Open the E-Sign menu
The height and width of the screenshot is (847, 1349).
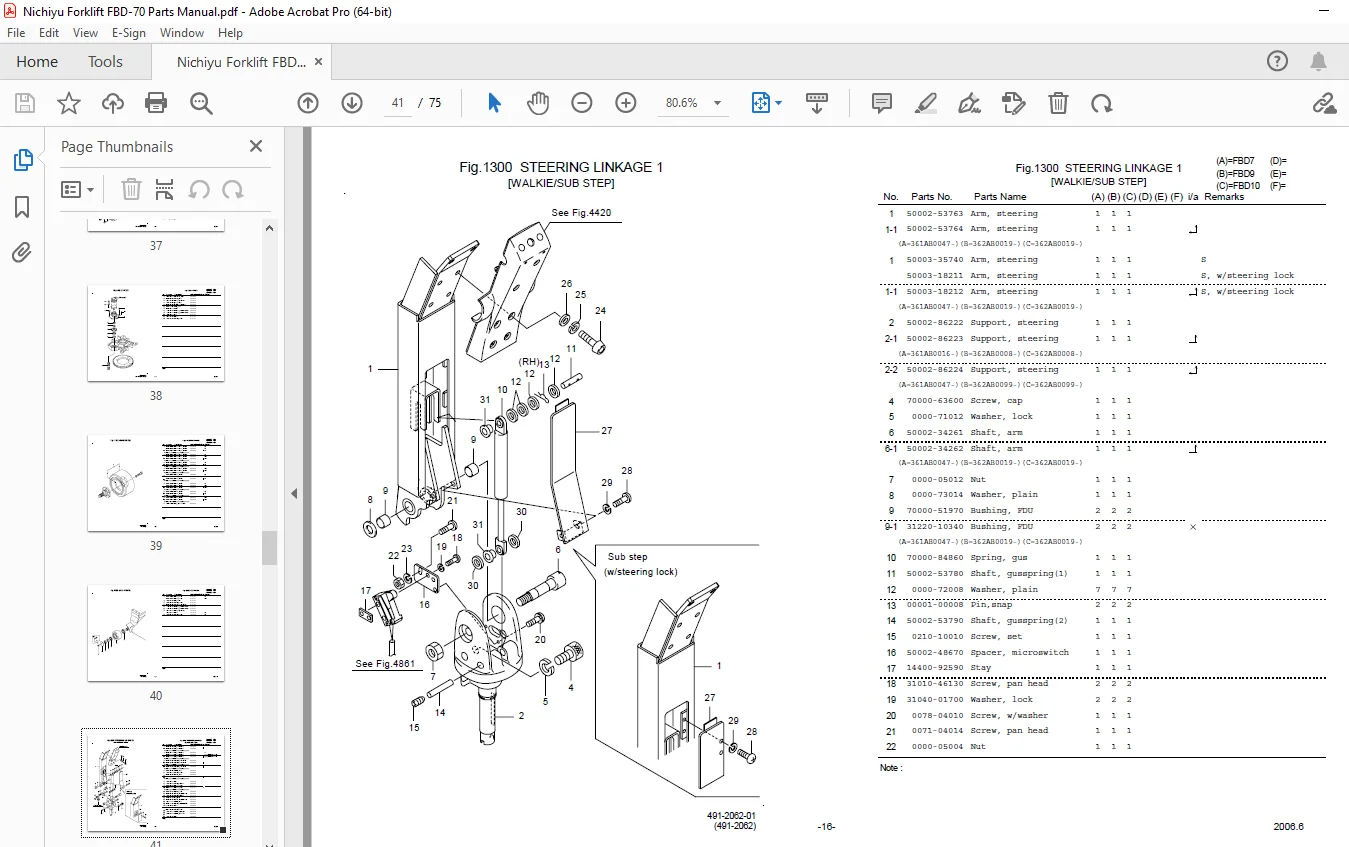[x=128, y=32]
